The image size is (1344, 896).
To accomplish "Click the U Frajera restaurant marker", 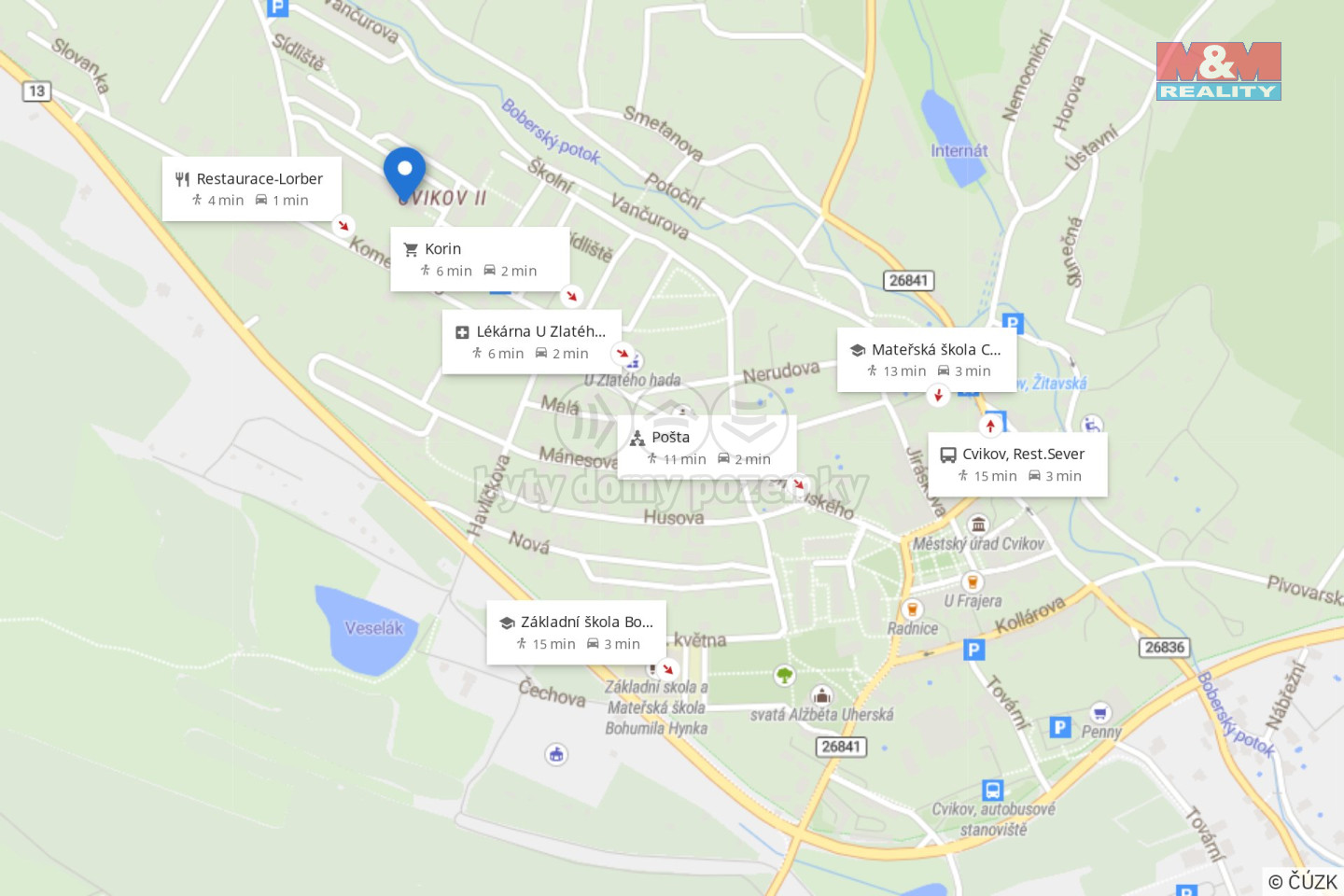I will click(x=973, y=581).
